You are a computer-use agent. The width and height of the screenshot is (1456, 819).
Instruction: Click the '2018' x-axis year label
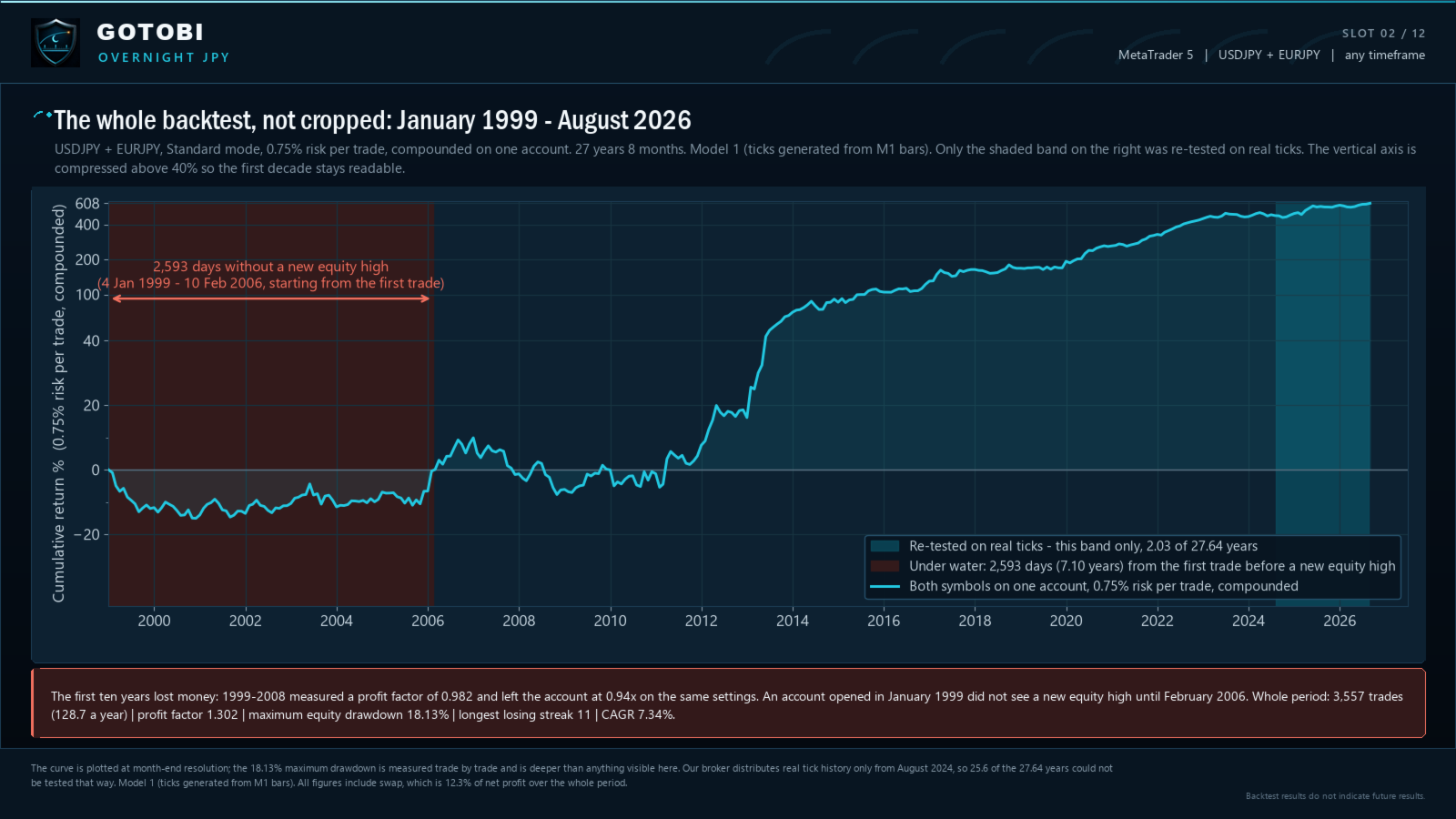[x=975, y=621]
